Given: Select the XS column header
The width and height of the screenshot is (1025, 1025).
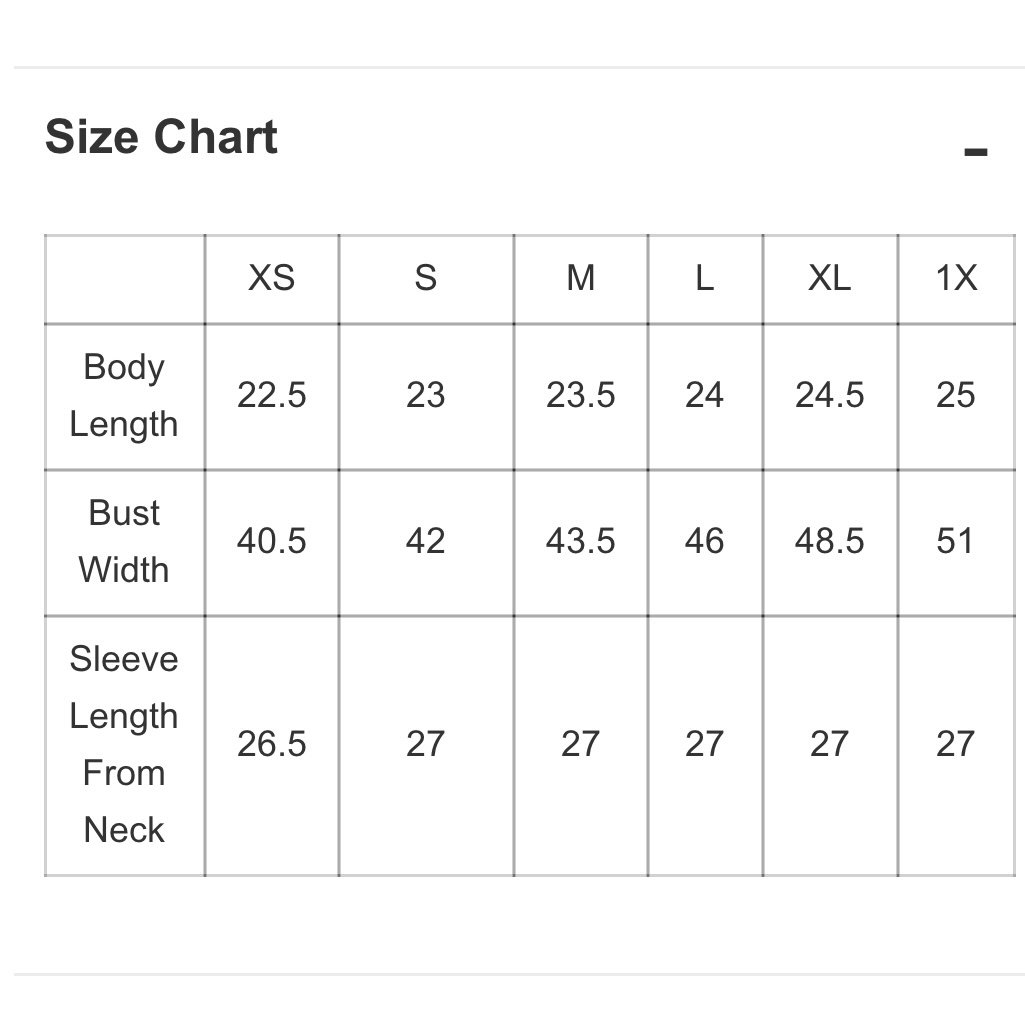Looking at the screenshot, I should click(271, 278).
